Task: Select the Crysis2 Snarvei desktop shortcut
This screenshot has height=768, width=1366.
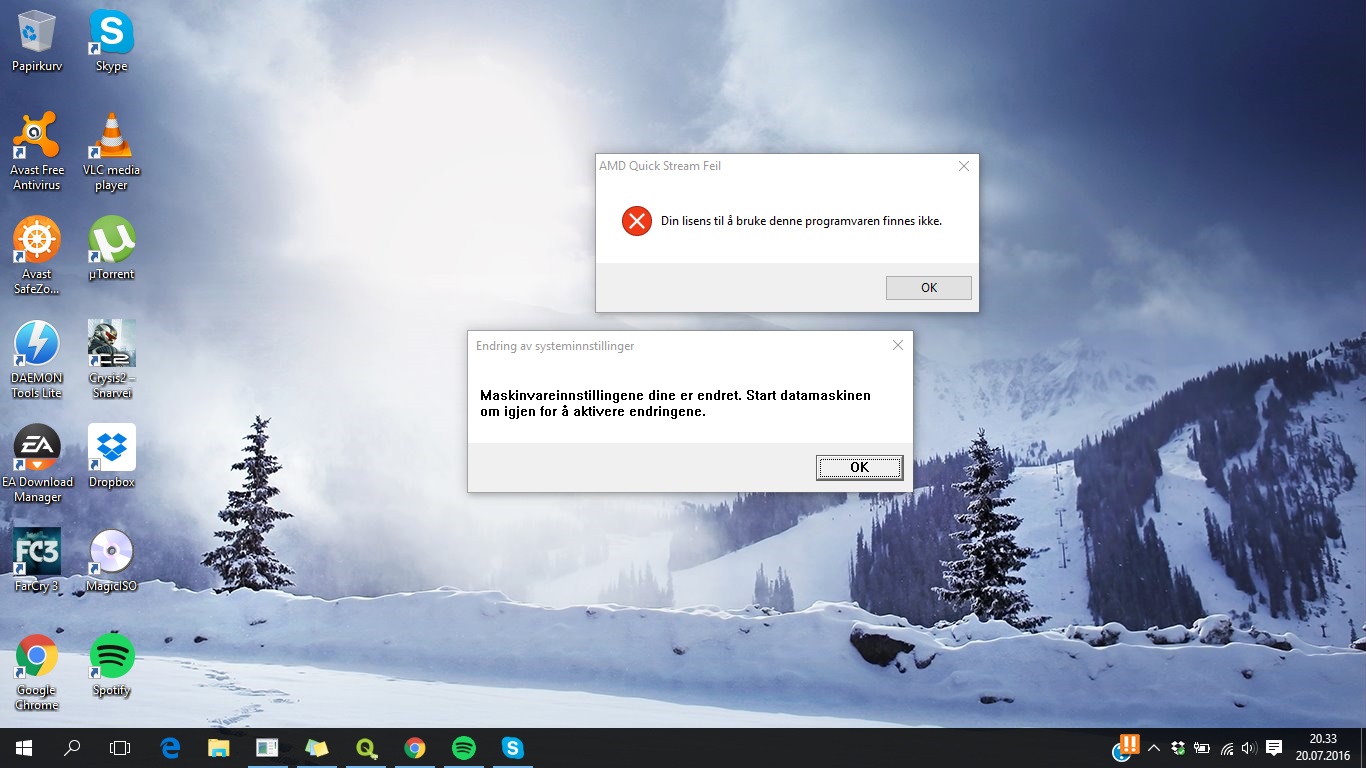Action: (x=111, y=360)
